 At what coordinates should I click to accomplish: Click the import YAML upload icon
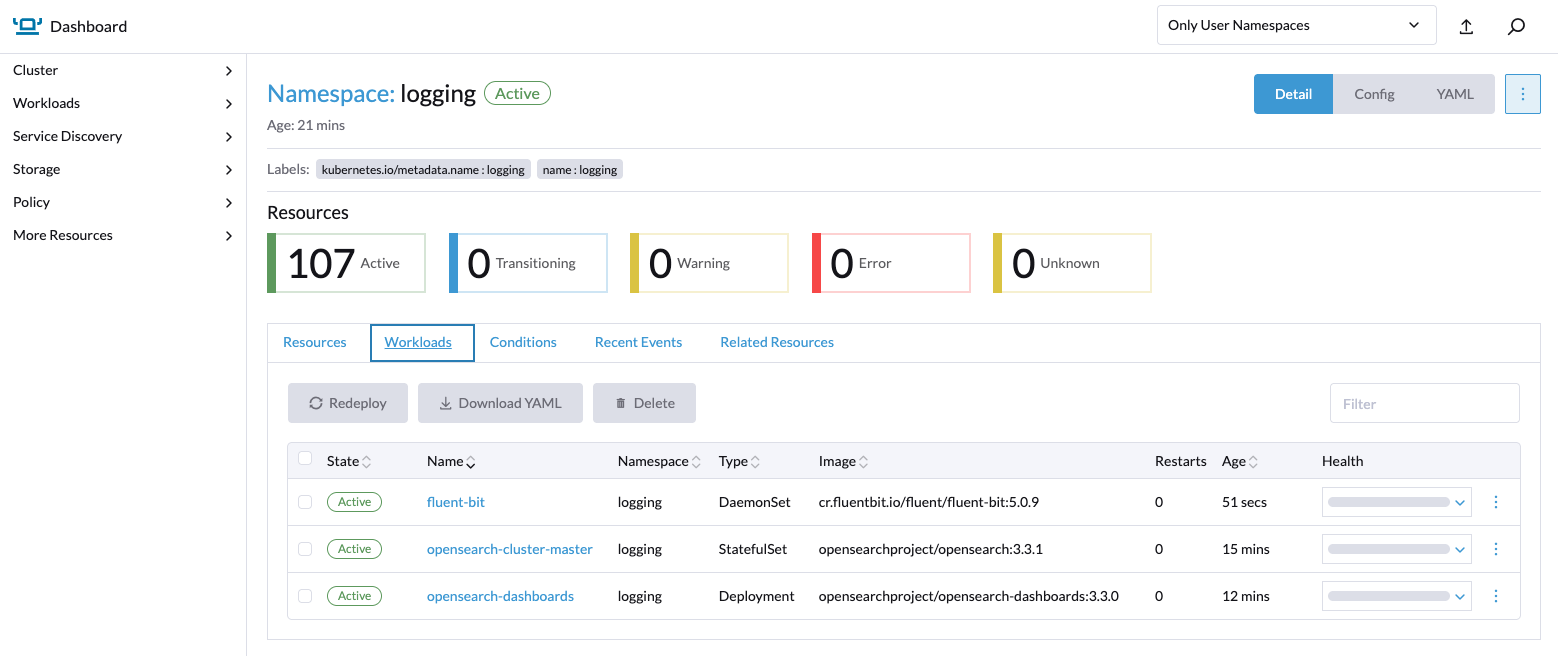1466,26
